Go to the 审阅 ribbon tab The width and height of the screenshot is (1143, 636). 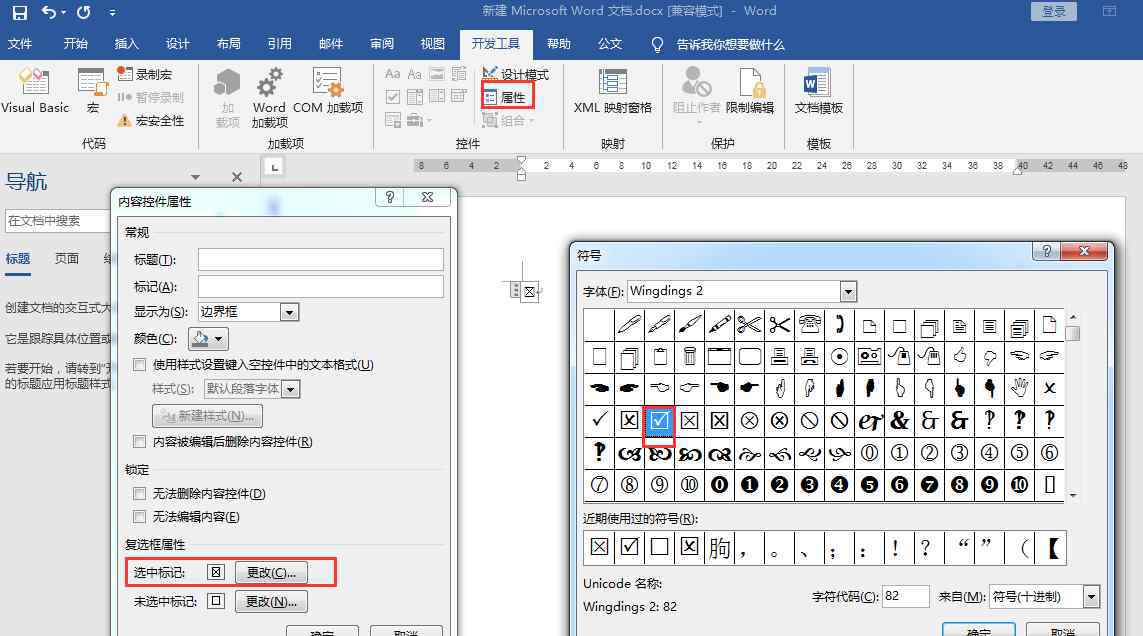coord(382,44)
